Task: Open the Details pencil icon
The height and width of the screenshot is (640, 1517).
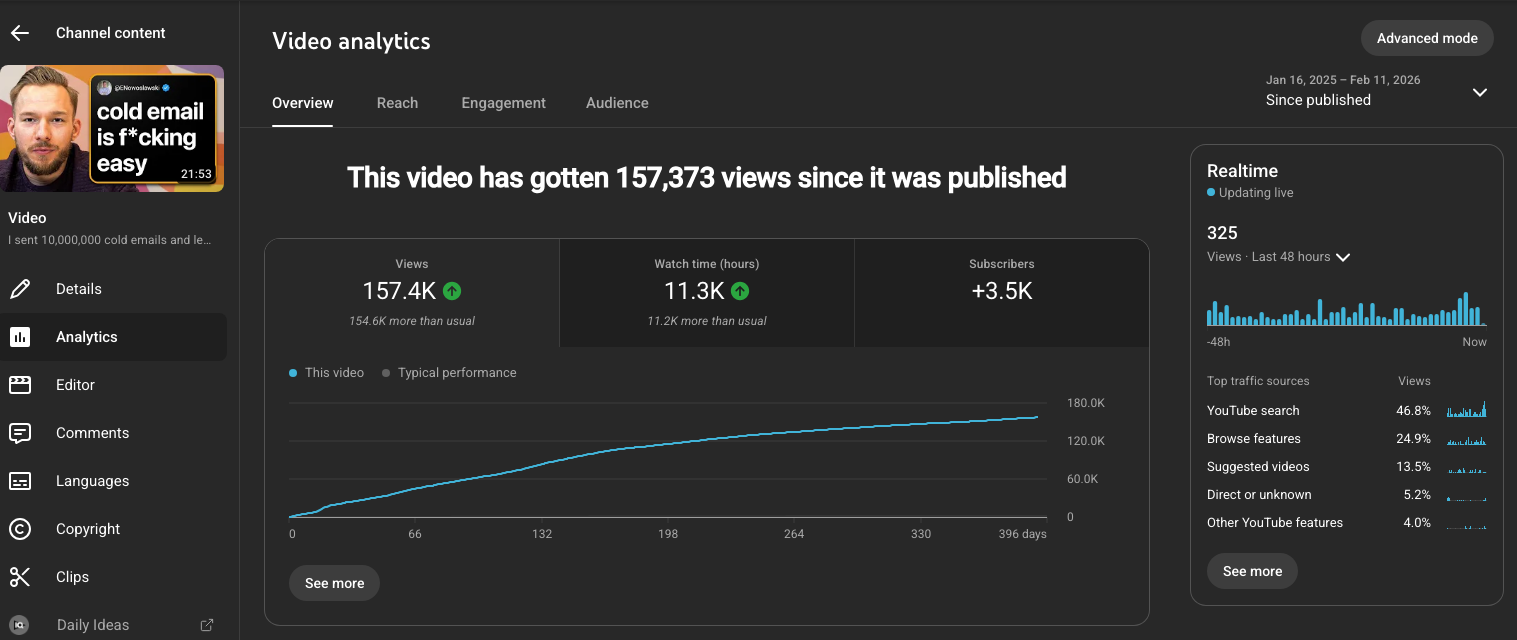Action: (21, 288)
